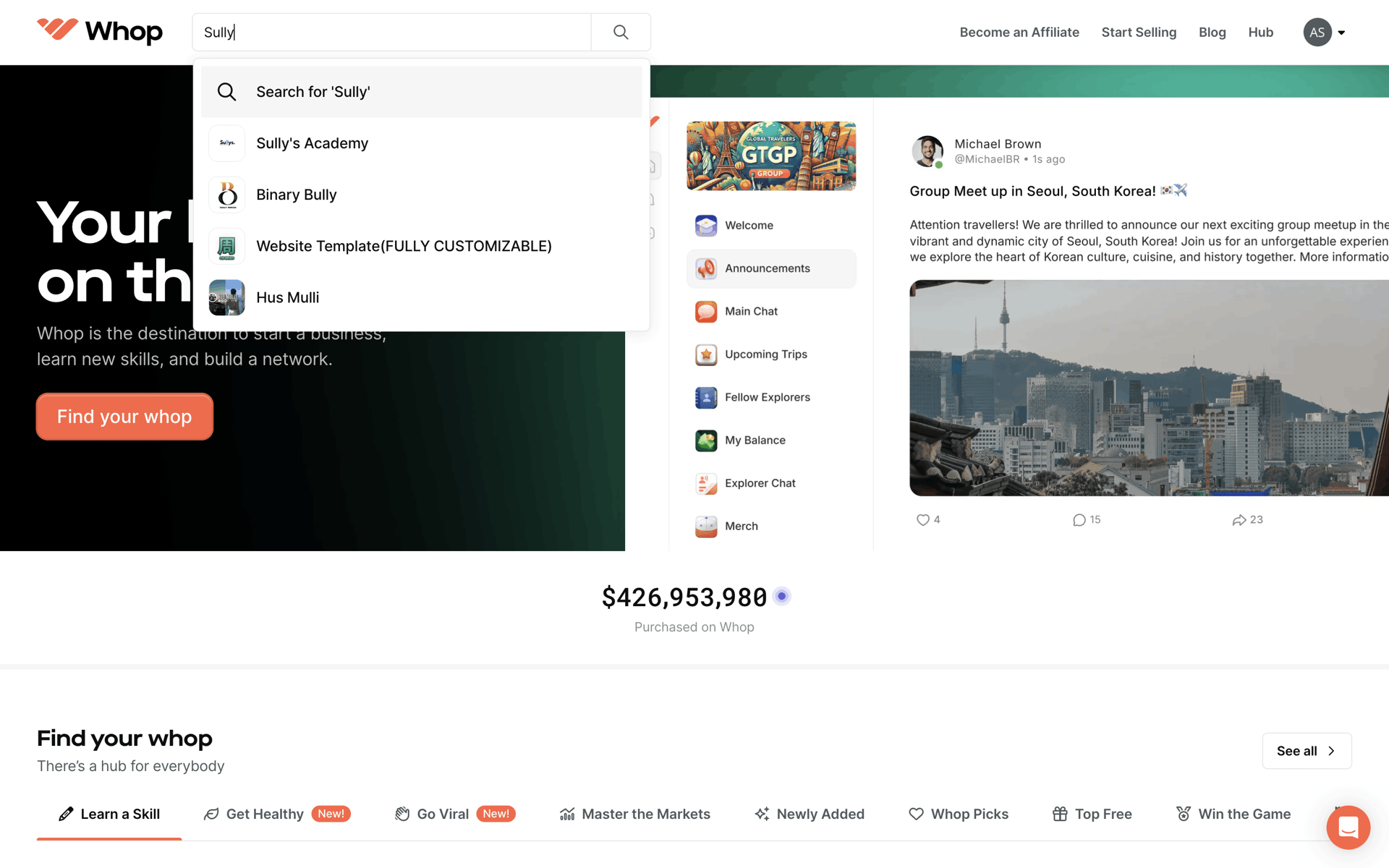This screenshot has height=868, width=1389.
Task: Like the post with heart icon
Action: click(x=922, y=520)
